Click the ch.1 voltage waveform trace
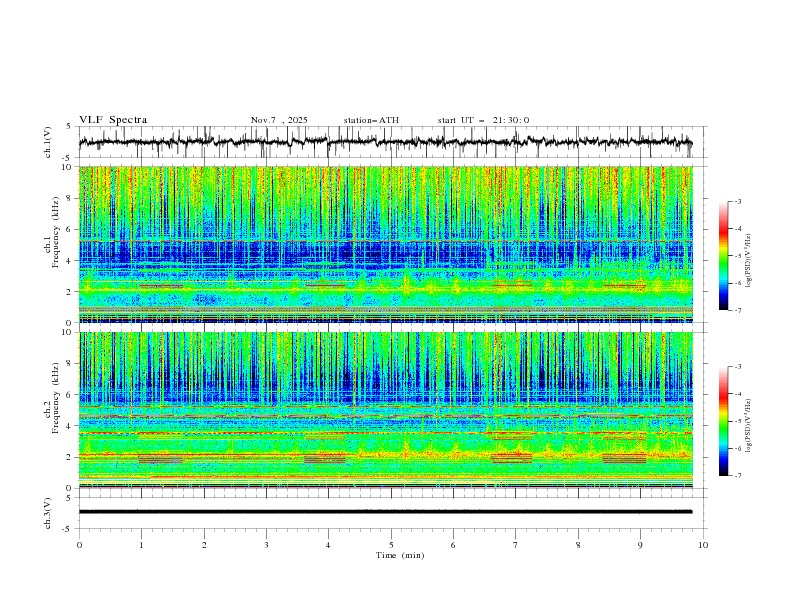The width and height of the screenshot is (792, 612). point(385,142)
